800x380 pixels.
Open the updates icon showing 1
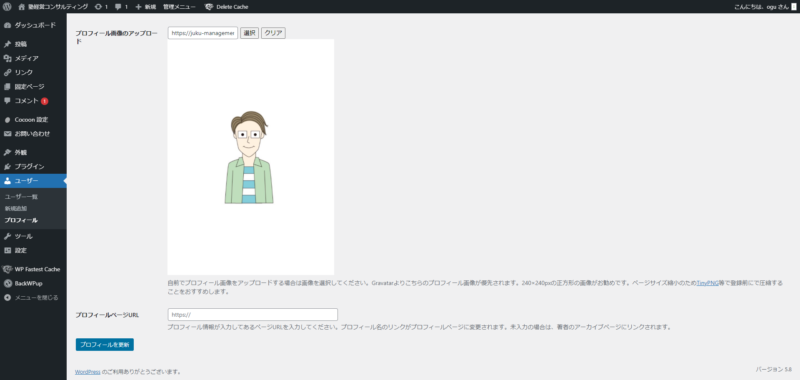[x=98, y=7]
